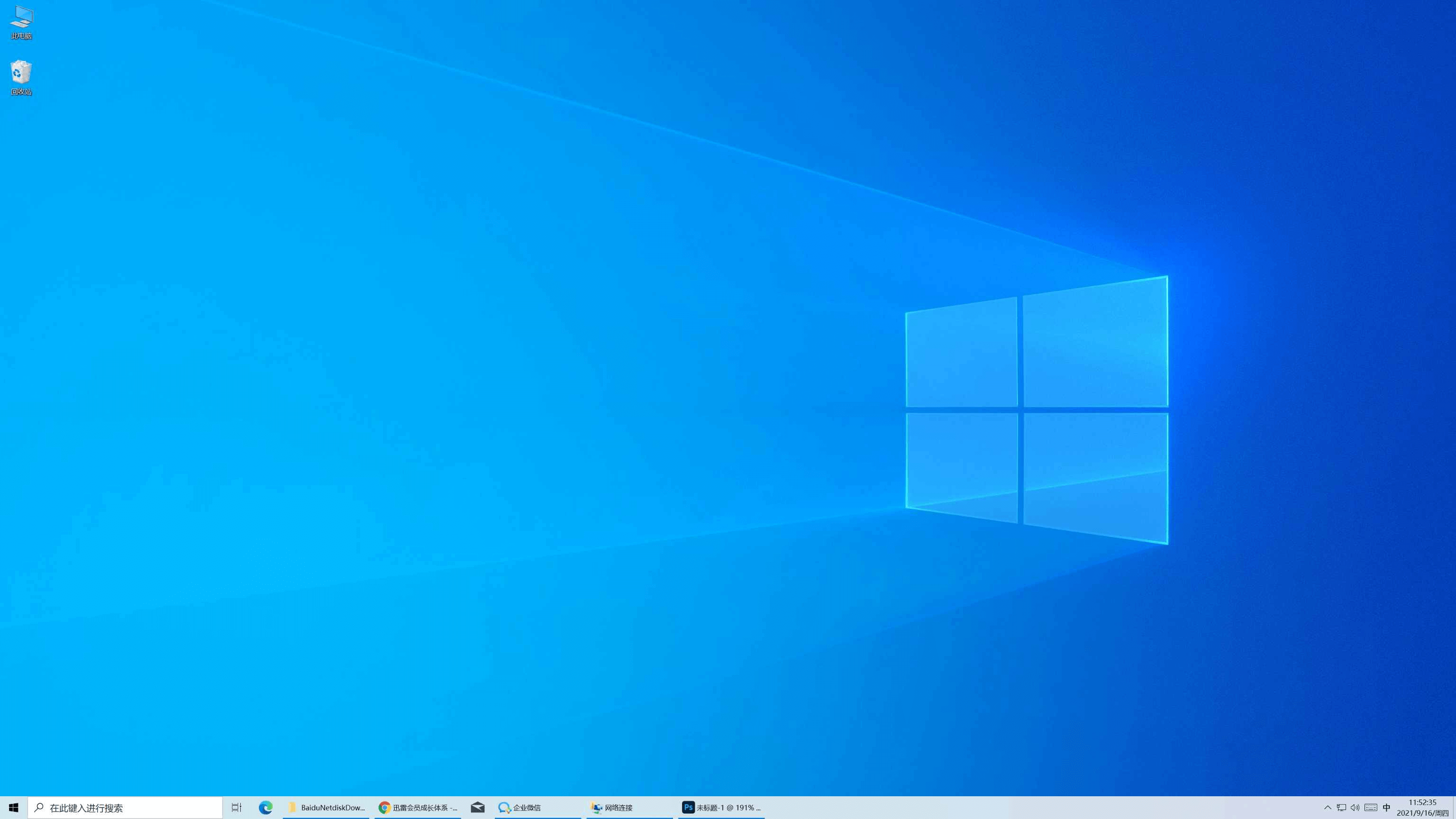Viewport: 1456px width, 819px height.
Task: Open the volume control tray icon
Action: pyautogui.click(x=1355, y=808)
